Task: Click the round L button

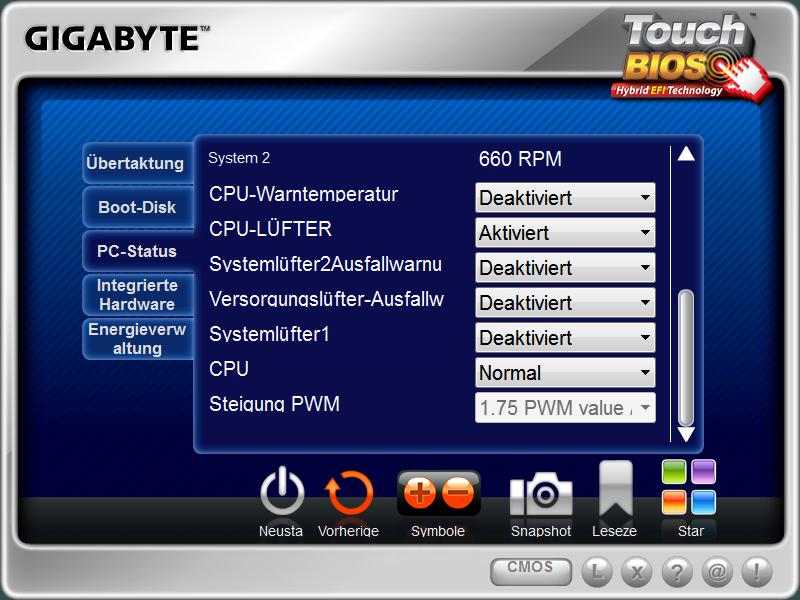Action: tap(596, 571)
